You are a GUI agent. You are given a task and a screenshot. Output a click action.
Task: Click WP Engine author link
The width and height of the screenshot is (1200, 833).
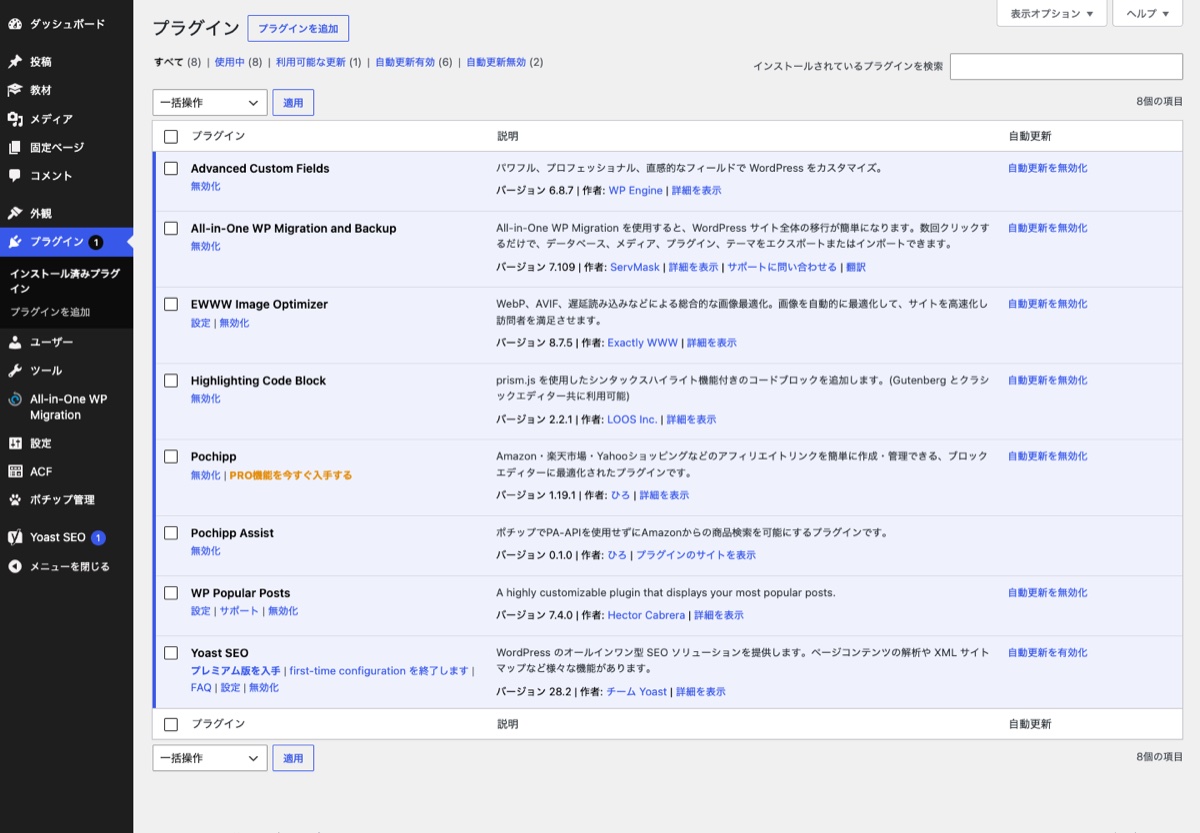(x=636, y=190)
